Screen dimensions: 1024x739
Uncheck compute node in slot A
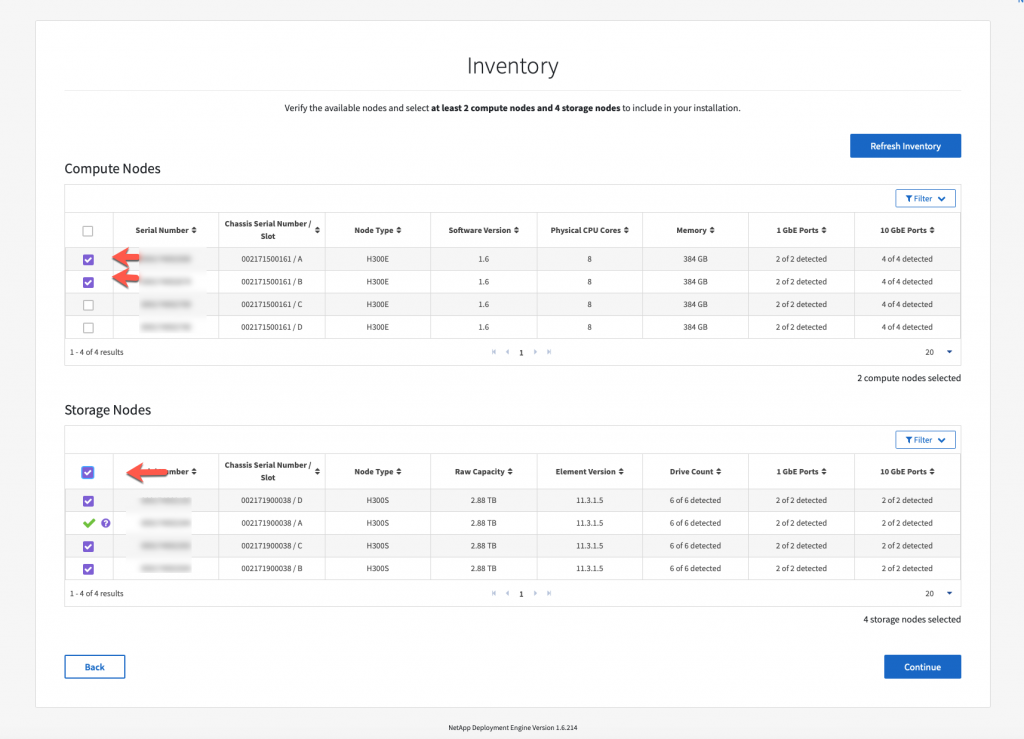pos(88,259)
